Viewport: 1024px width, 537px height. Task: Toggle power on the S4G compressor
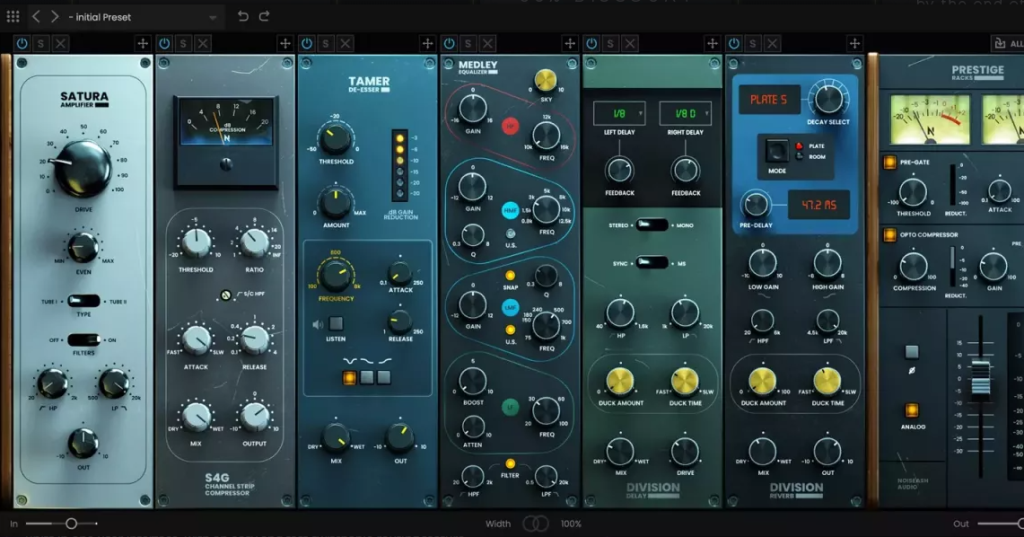pos(165,44)
